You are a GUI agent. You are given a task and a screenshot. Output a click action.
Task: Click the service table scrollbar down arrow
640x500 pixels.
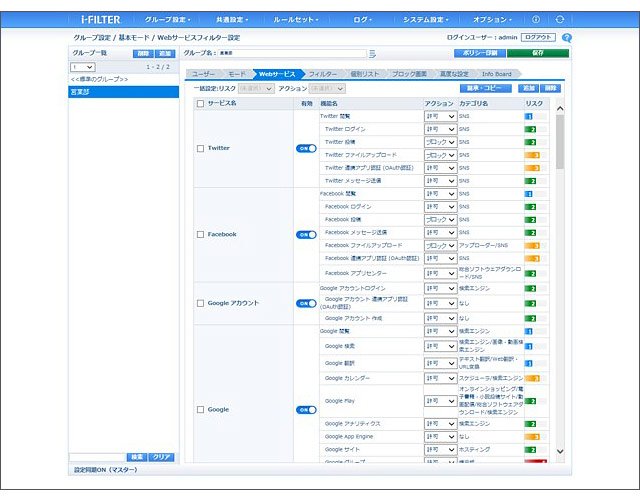point(560,451)
